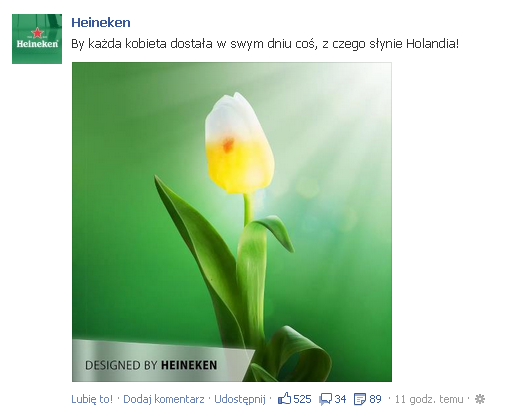This screenshot has width=513, height=420.
Task: Click the small Heineken wordmark in avatar
Action: click(x=37, y=44)
